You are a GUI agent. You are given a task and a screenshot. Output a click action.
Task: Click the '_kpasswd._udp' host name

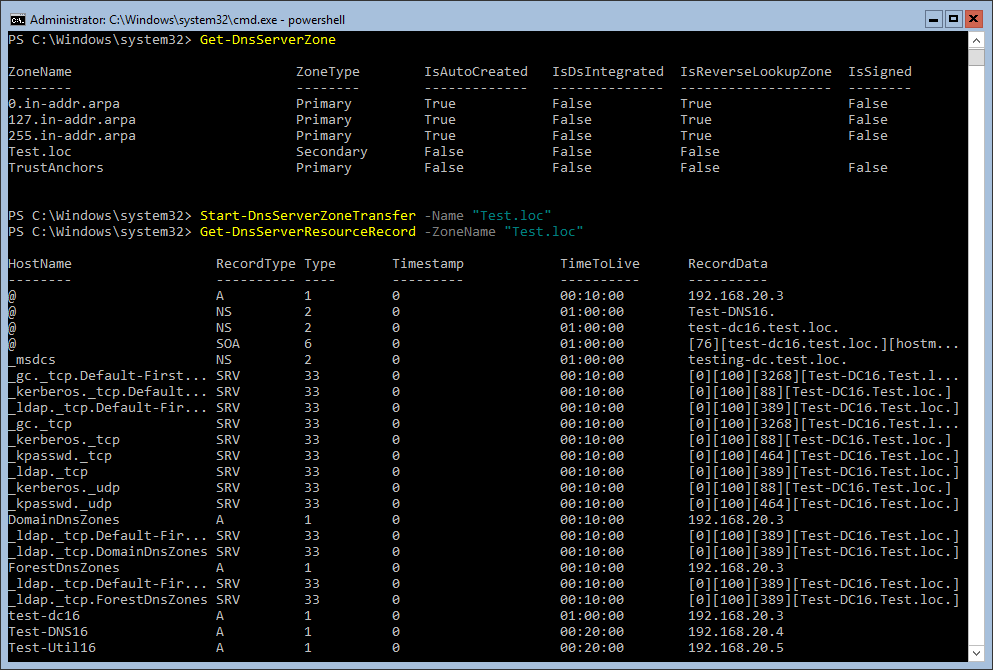[x=60, y=504]
